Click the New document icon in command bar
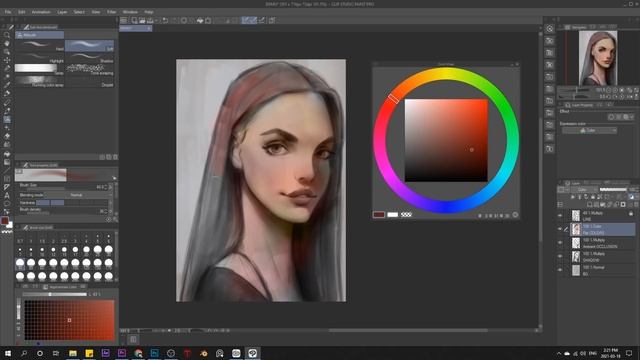 (134, 20)
